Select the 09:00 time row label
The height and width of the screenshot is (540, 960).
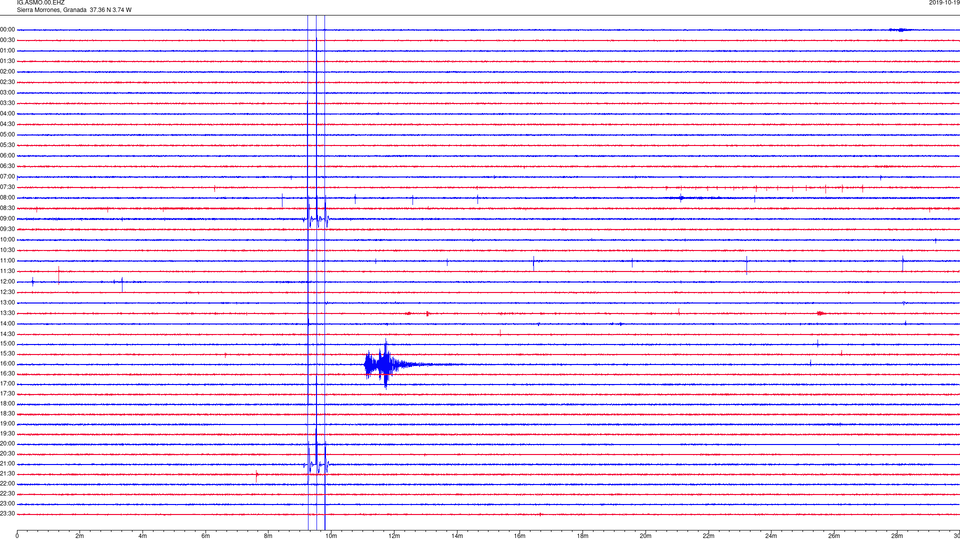pos(7,219)
